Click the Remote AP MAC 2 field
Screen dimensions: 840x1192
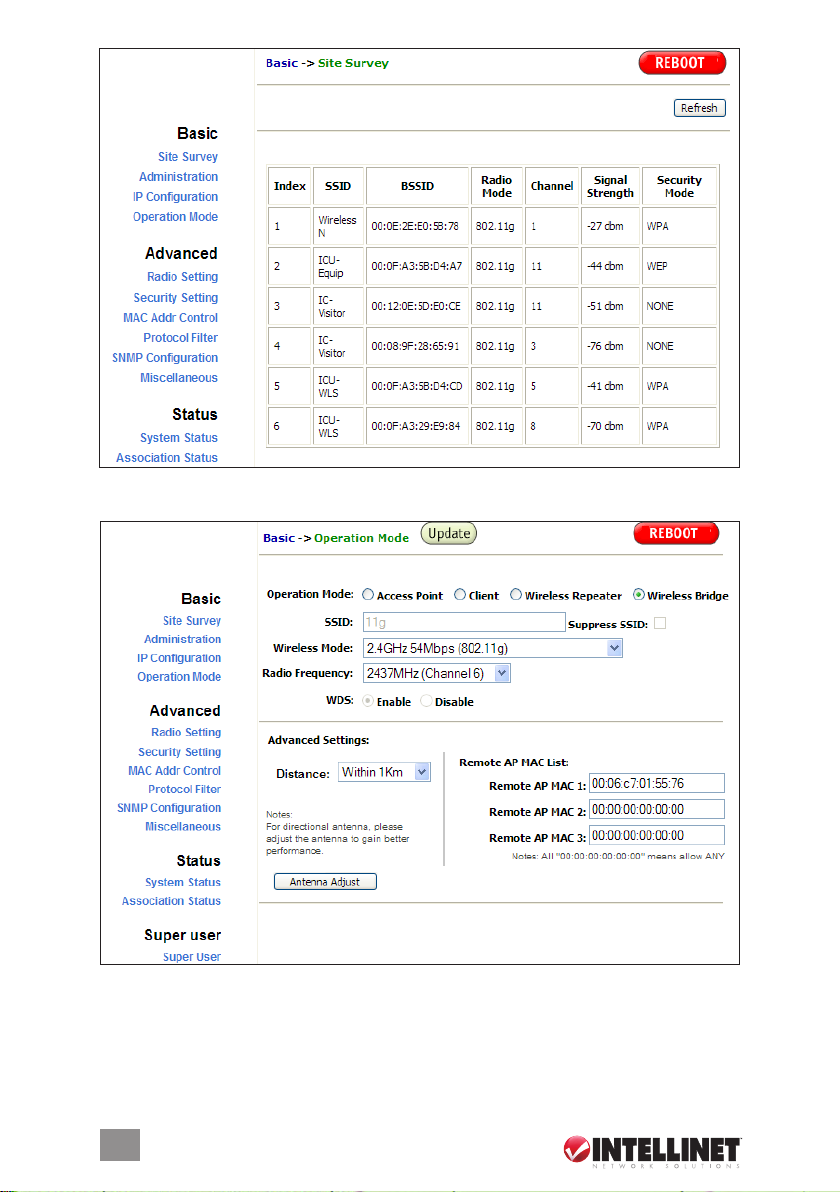[657, 810]
